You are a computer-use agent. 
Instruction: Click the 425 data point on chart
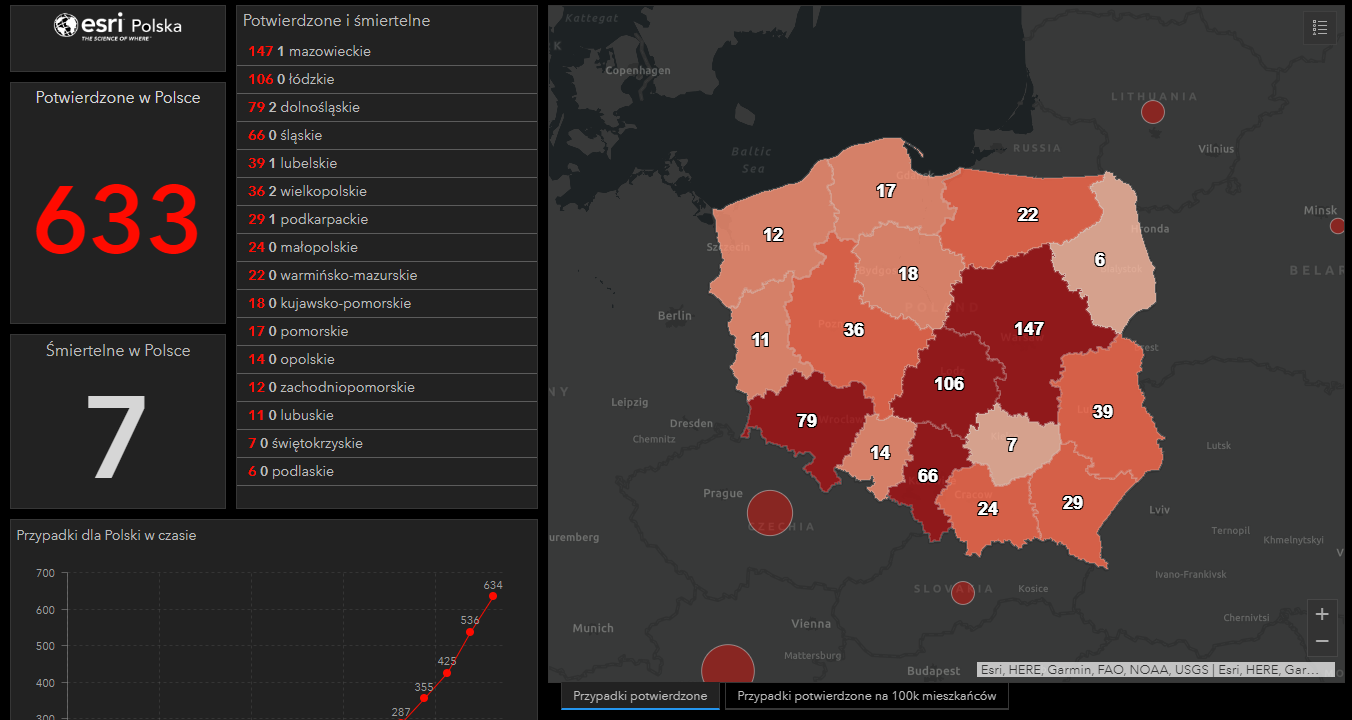pyautogui.click(x=447, y=673)
